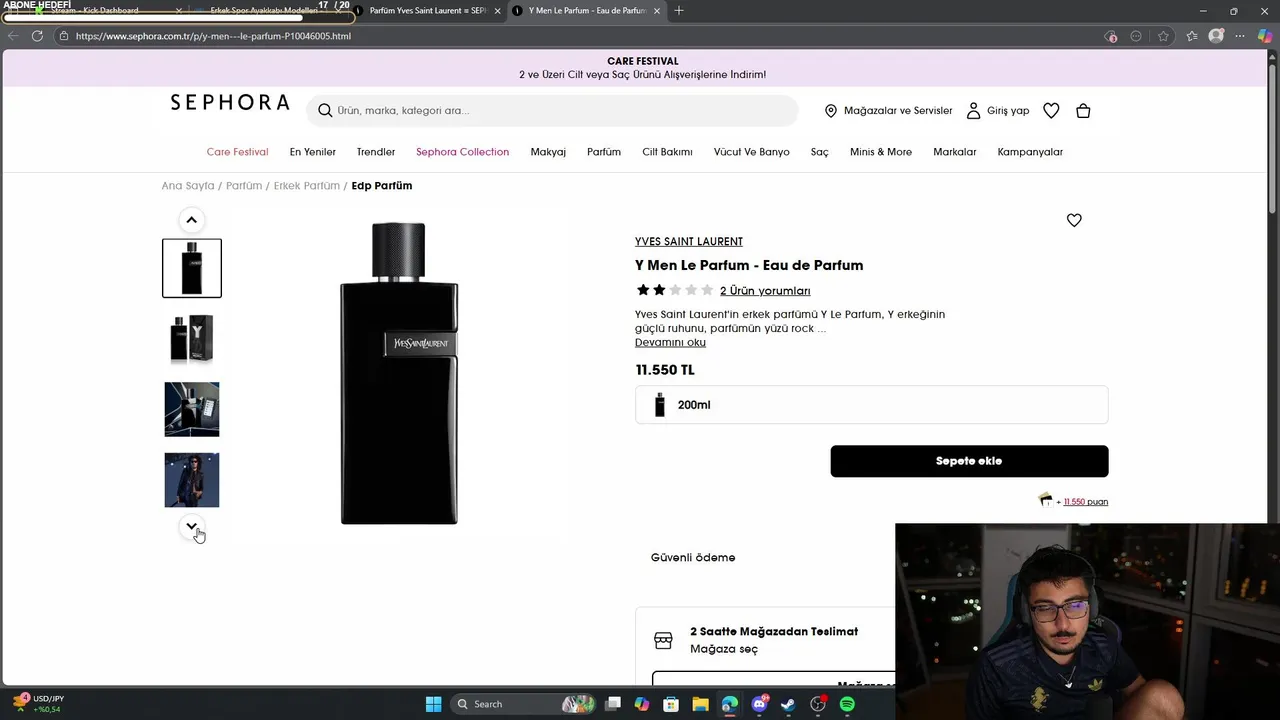Open browser Settings and more menu
The height and width of the screenshot is (720, 1280).
pyautogui.click(x=1241, y=36)
